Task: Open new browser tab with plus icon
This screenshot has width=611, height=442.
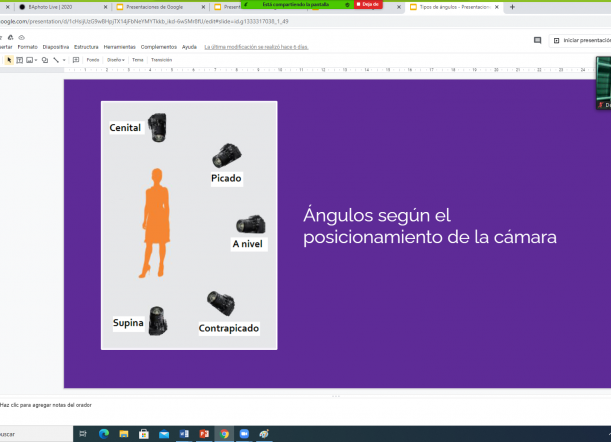Action: point(513,7)
